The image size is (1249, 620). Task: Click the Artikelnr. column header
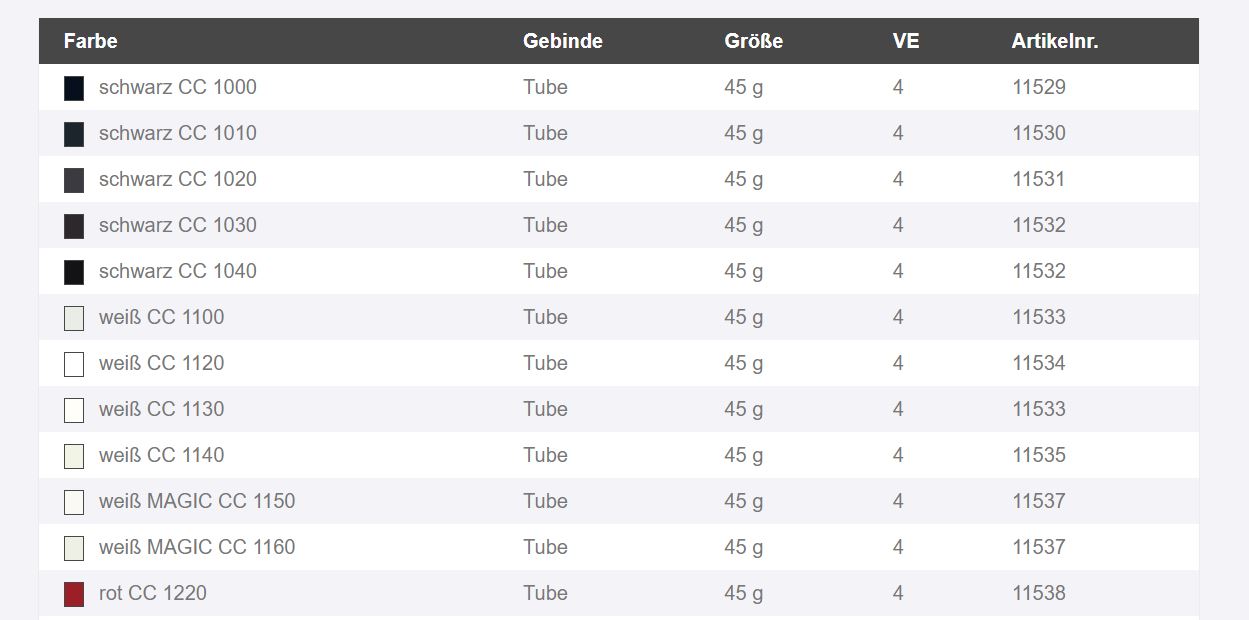pyautogui.click(x=1055, y=41)
